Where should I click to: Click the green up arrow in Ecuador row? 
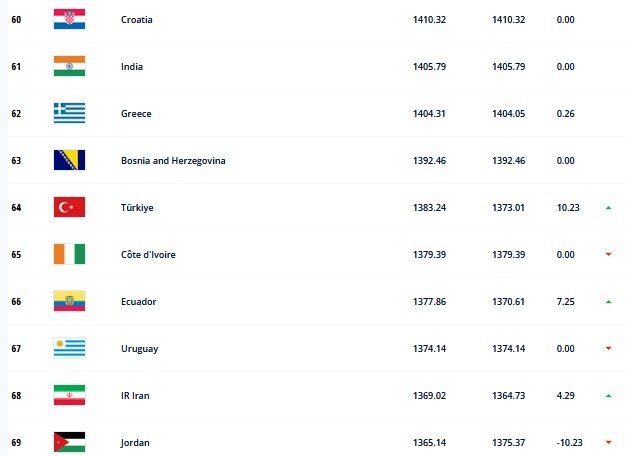[608, 301]
